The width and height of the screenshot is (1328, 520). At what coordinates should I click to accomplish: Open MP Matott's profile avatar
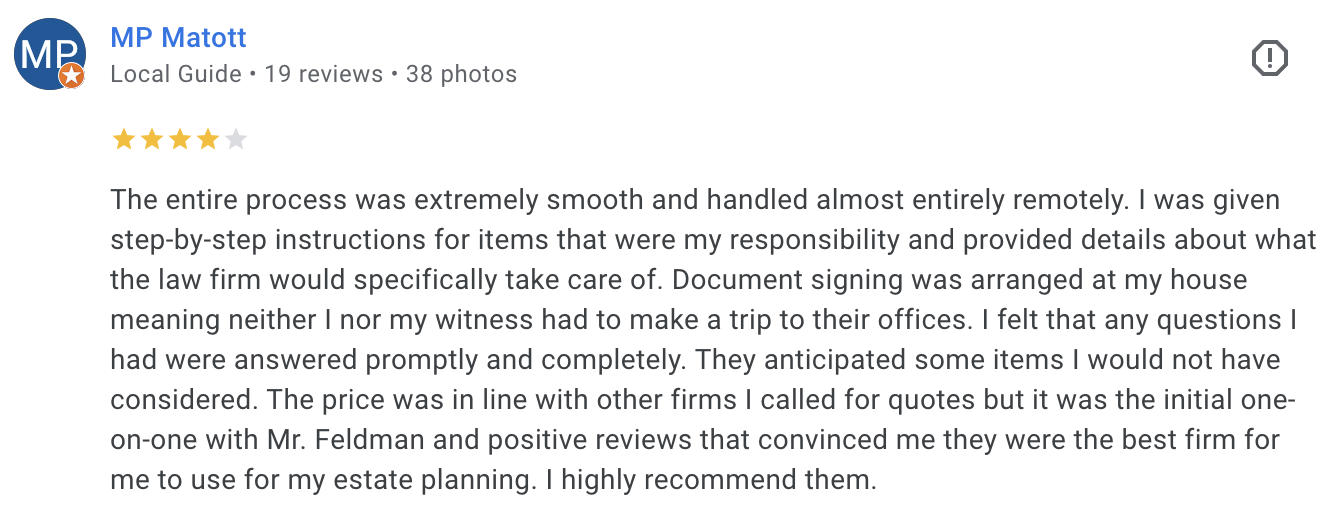pos(49,54)
